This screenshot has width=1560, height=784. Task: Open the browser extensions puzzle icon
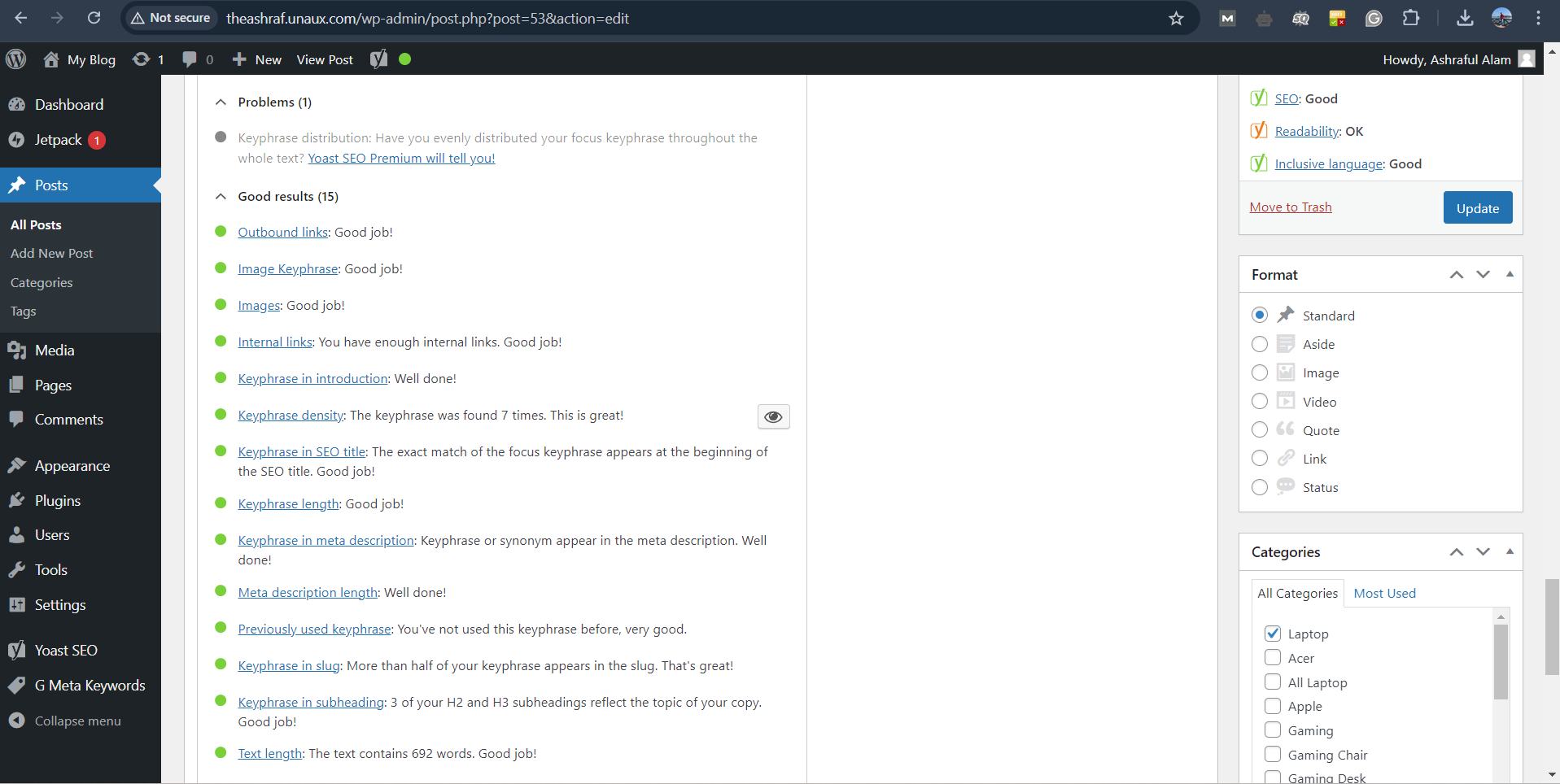click(x=1410, y=18)
